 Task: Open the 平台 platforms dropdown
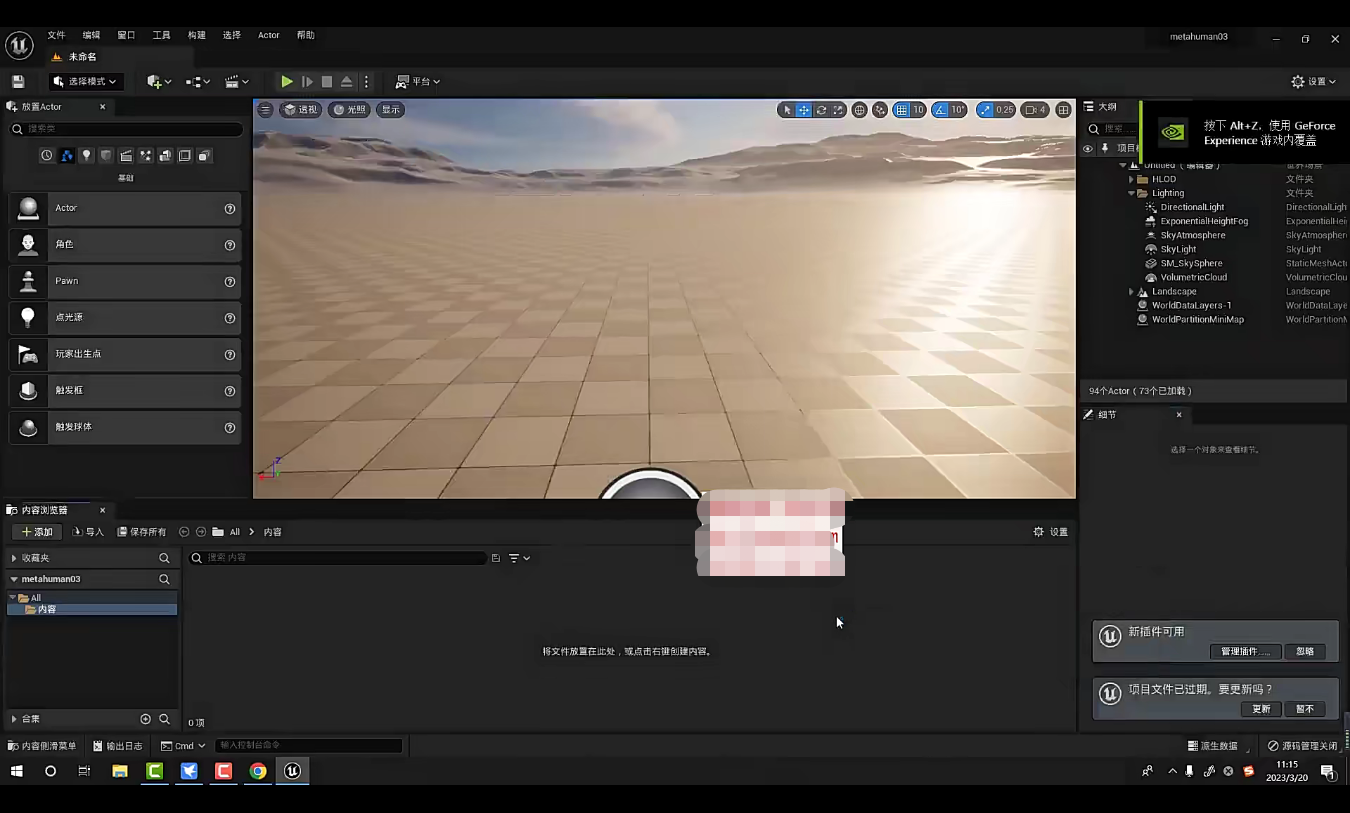pos(418,82)
